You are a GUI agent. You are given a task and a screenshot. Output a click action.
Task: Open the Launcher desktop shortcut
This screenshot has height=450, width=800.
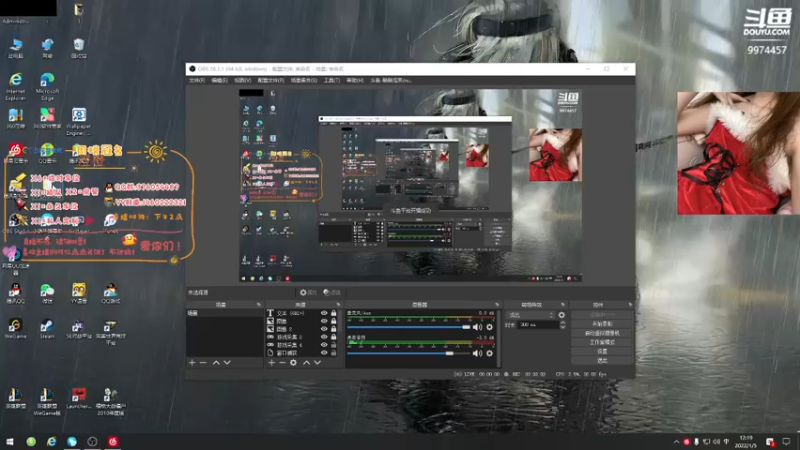point(79,399)
